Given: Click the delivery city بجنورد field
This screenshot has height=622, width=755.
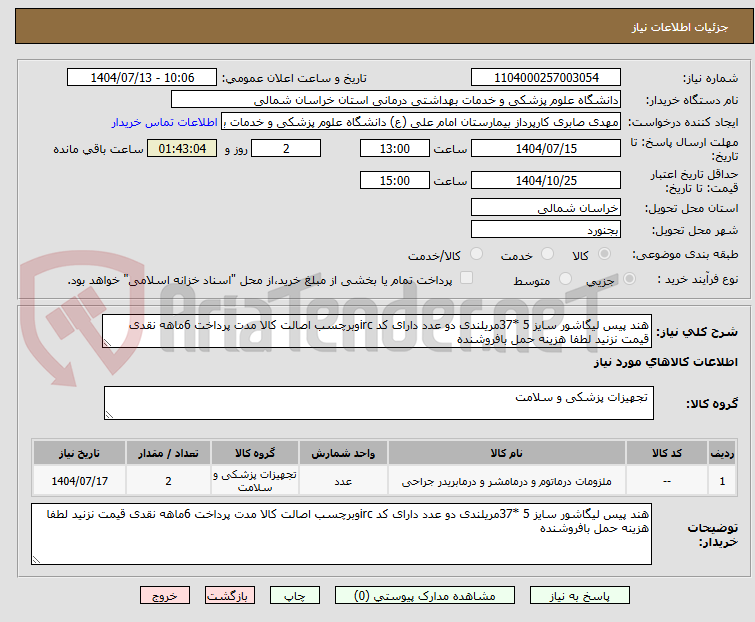Looking at the screenshot, I should point(546,230).
